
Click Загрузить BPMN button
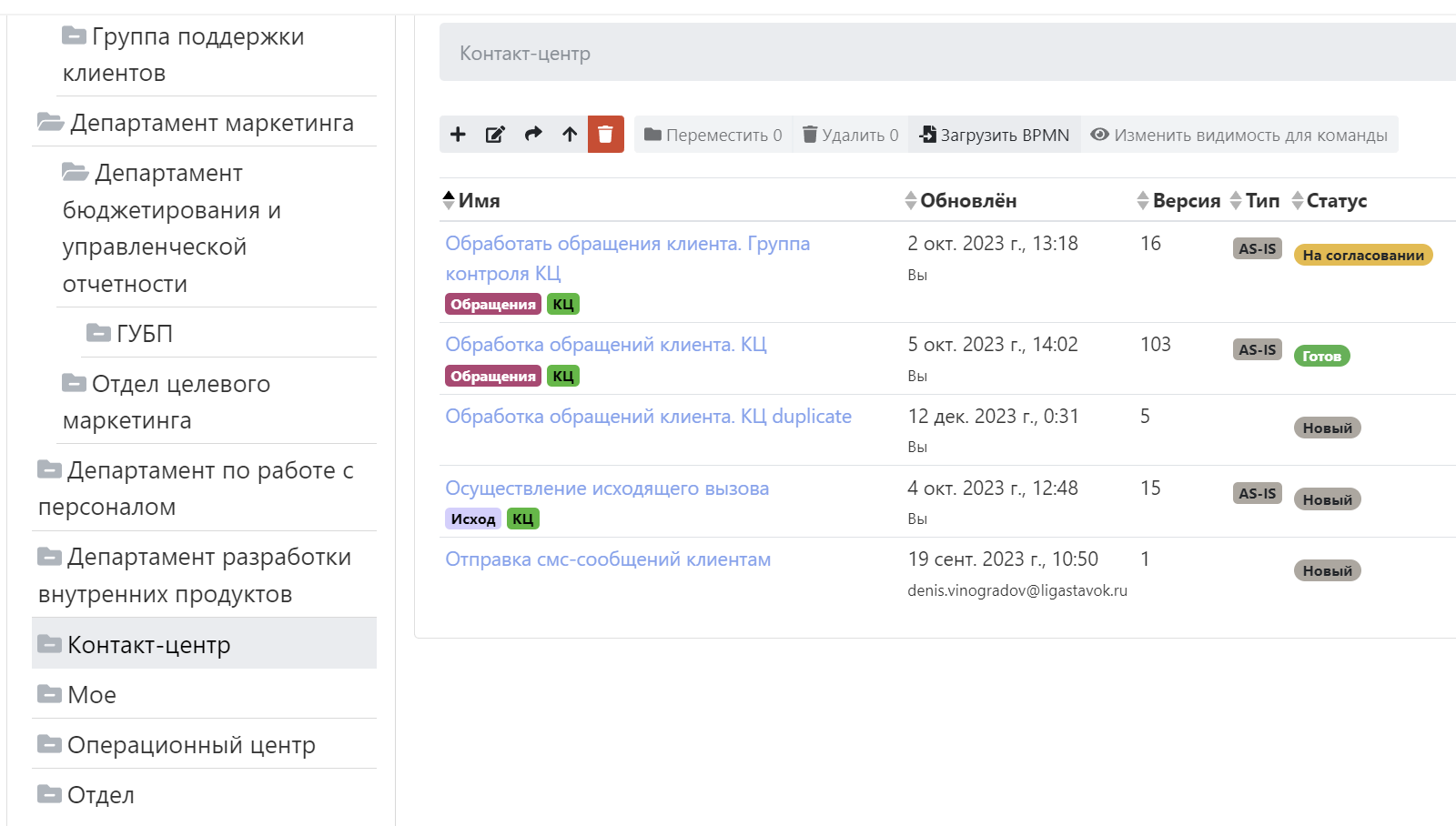click(x=995, y=135)
